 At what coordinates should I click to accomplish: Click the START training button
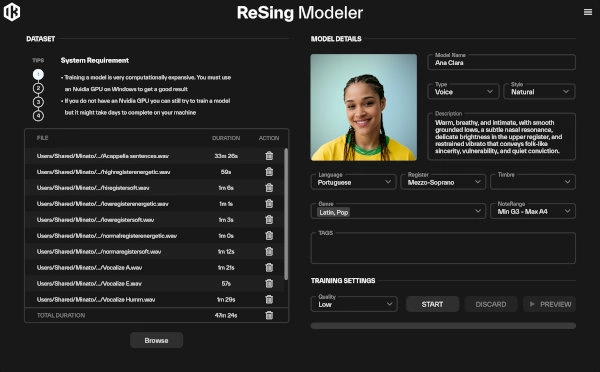pyautogui.click(x=432, y=304)
